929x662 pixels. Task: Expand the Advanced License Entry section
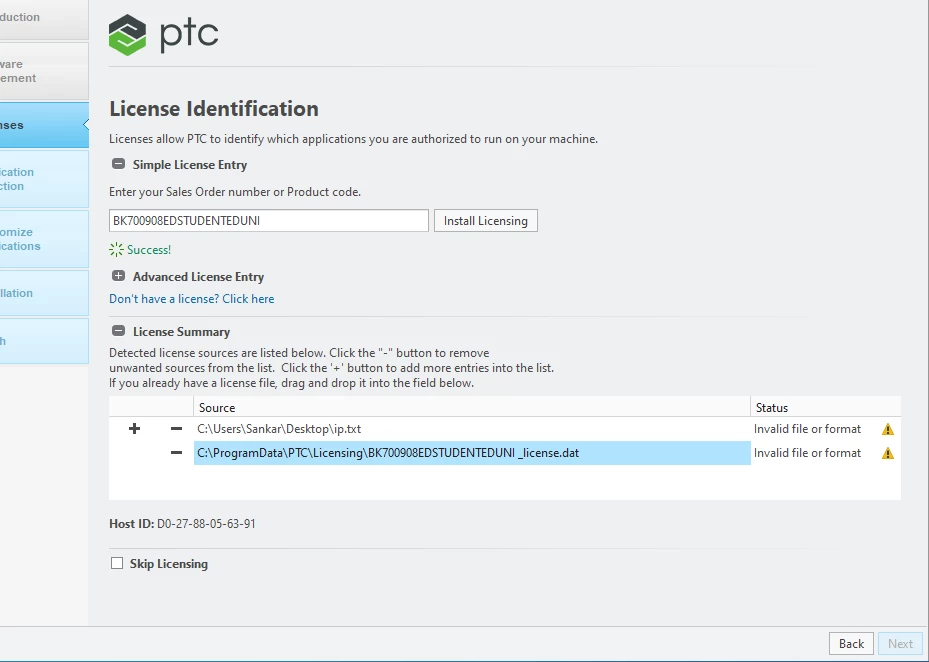tap(118, 276)
